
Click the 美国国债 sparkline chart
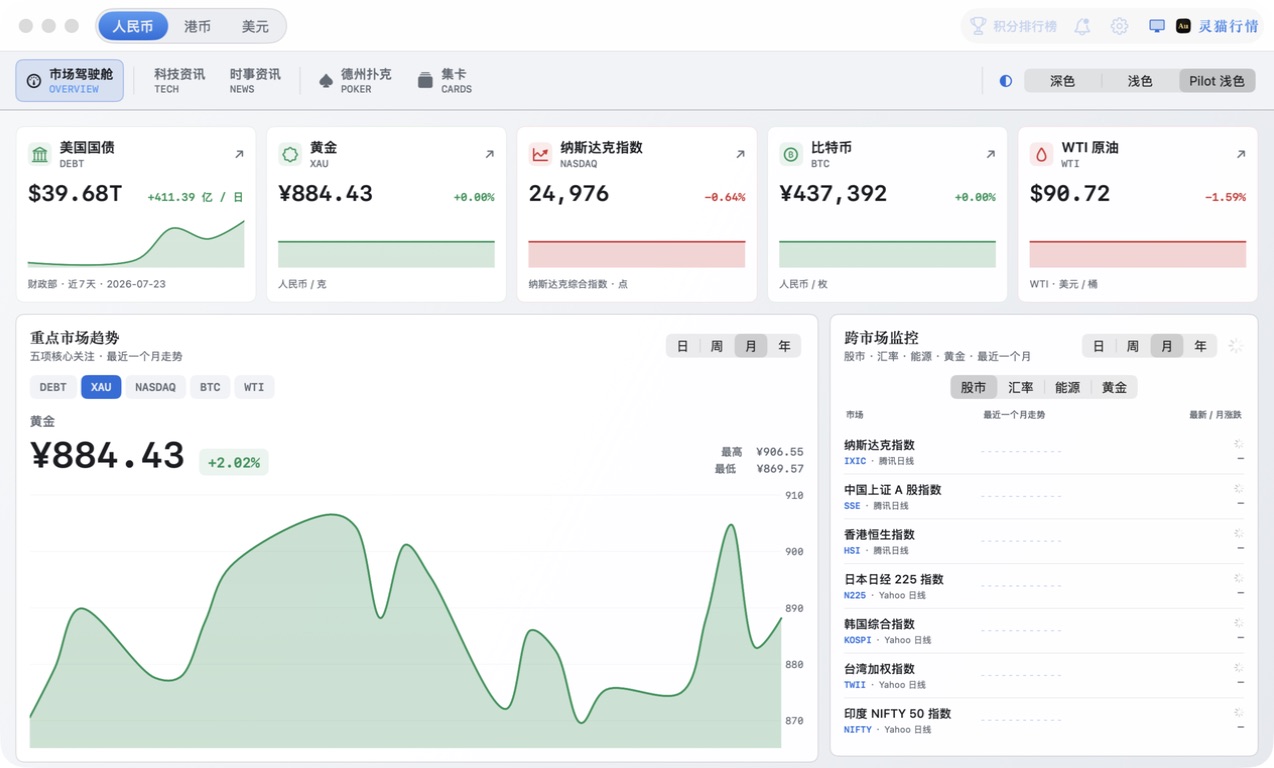136,244
